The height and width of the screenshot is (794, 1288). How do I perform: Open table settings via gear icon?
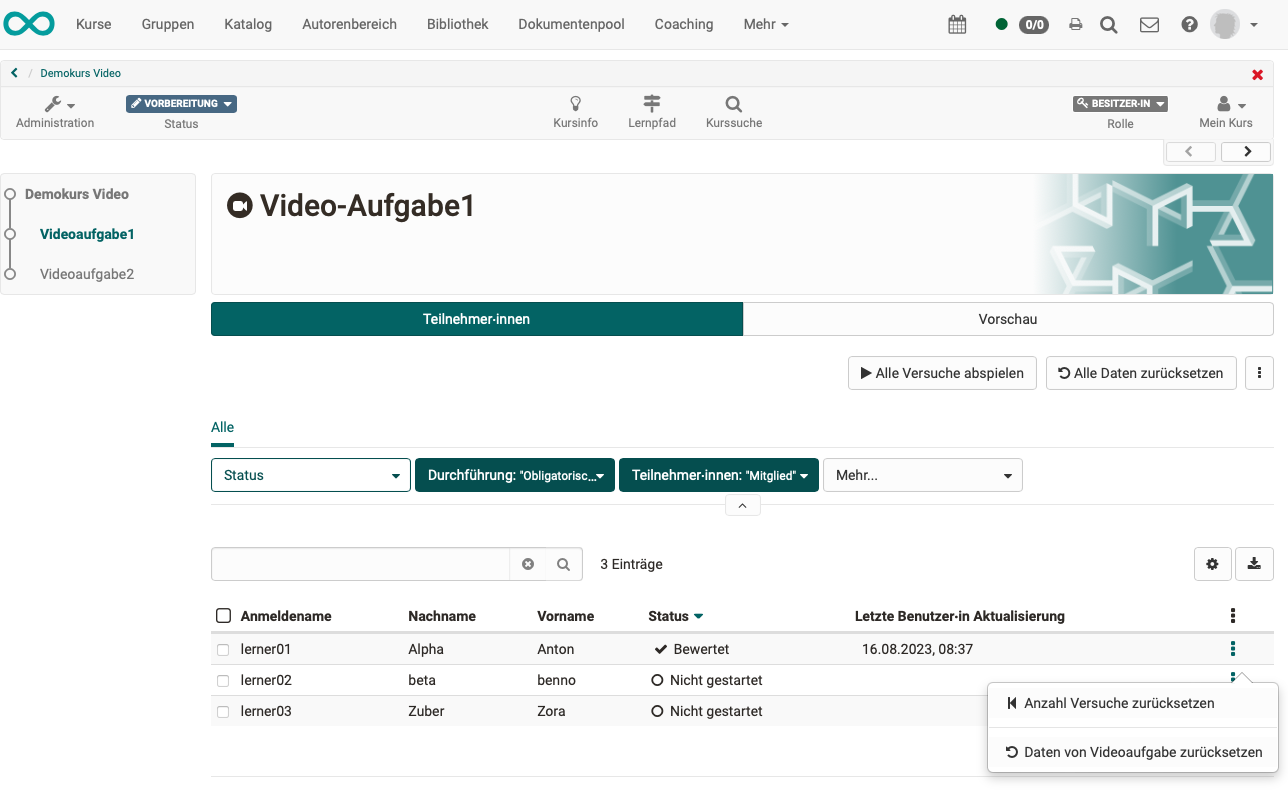click(1212, 564)
